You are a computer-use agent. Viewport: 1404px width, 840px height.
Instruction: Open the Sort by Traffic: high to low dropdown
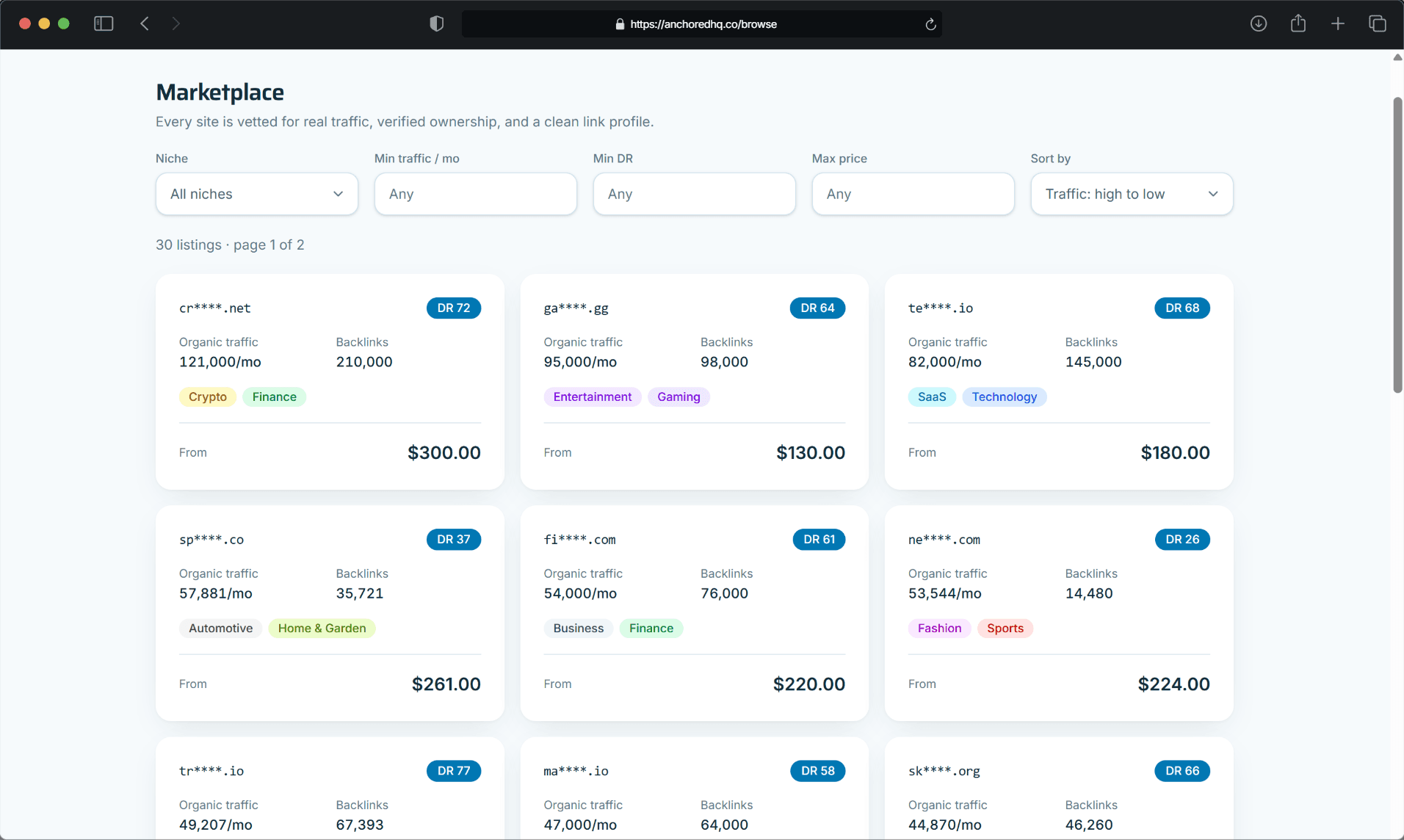click(x=1132, y=194)
